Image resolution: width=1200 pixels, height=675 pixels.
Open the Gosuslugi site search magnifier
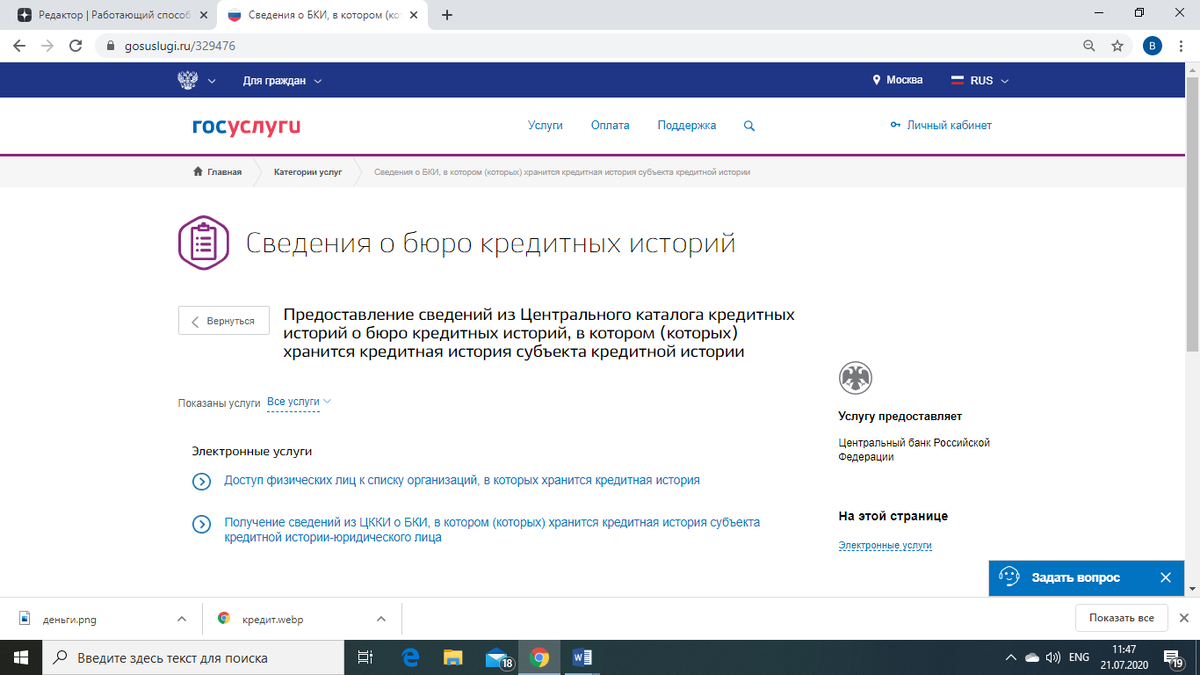[x=750, y=126]
